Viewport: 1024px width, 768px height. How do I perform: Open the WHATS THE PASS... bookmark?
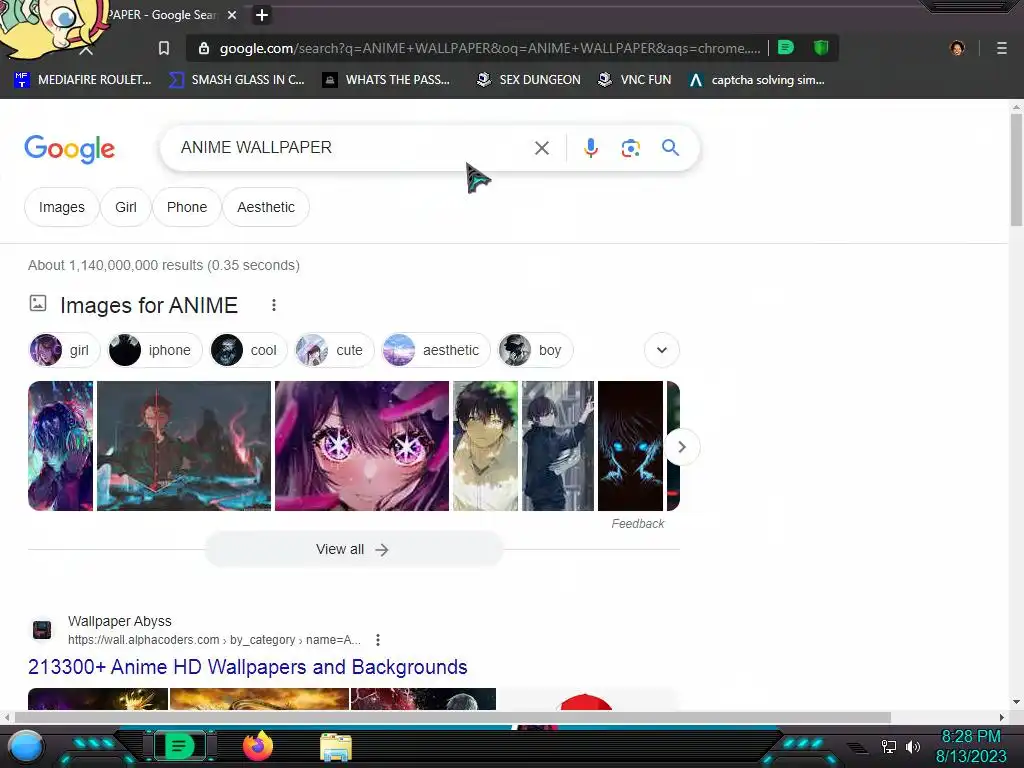(387, 80)
